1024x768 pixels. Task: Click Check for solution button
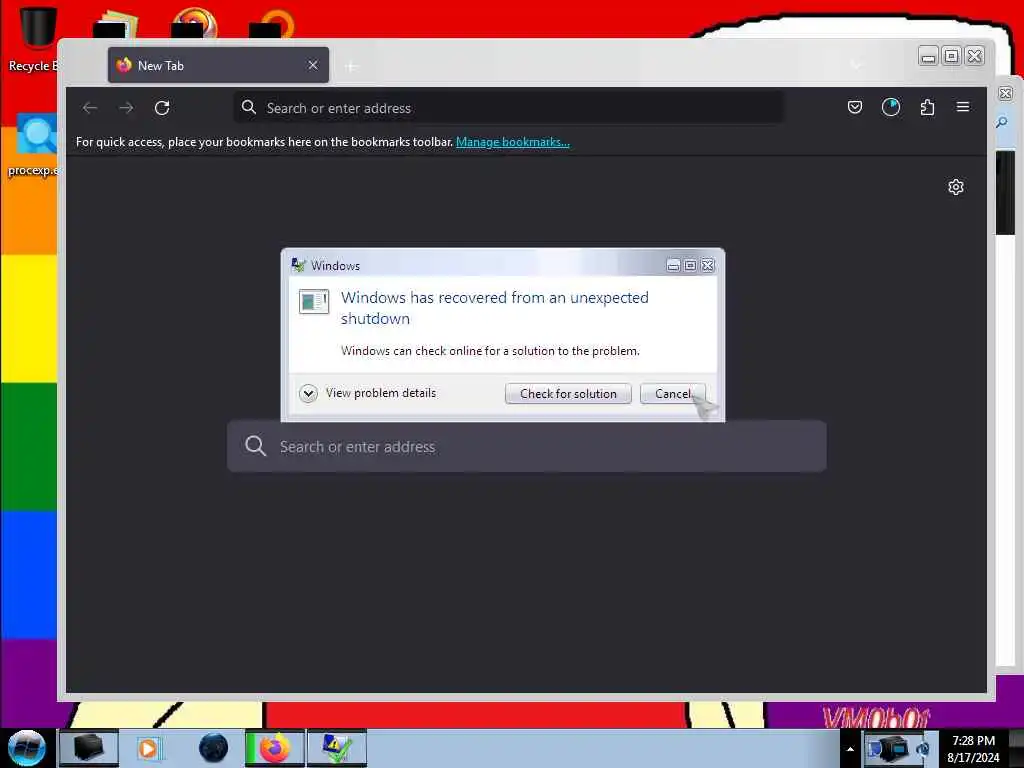point(568,394)
